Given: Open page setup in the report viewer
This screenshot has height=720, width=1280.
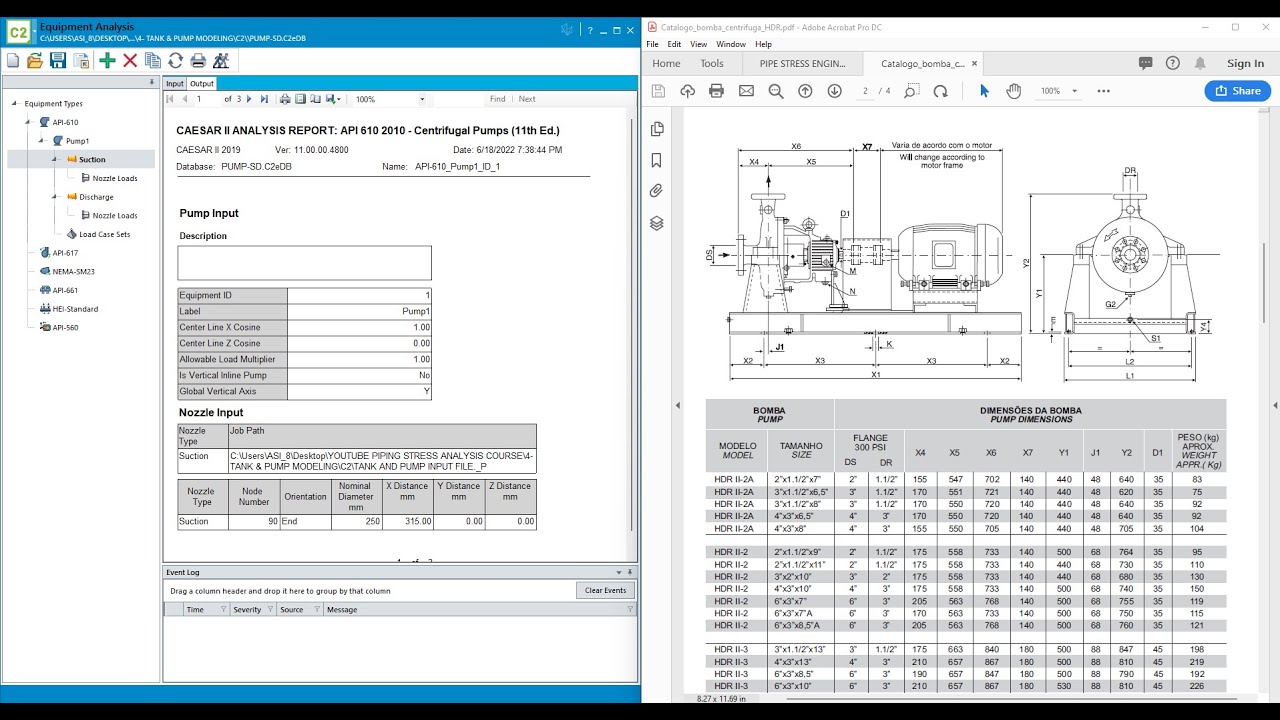Looking at the screenshot, I should 315,99.
